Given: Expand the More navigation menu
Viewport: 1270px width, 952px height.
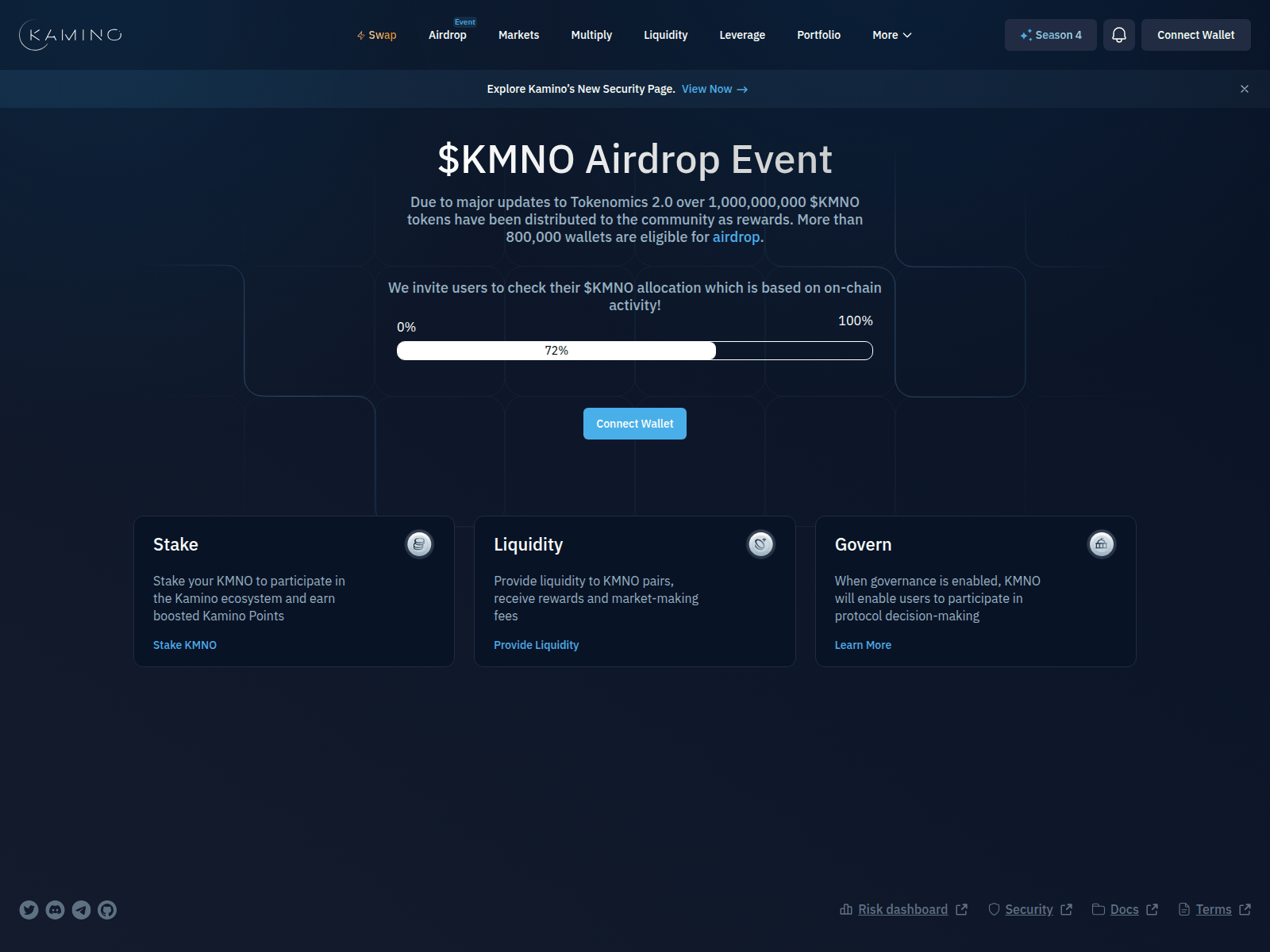Looking at the screenshot, I should (x=891, y=35).
